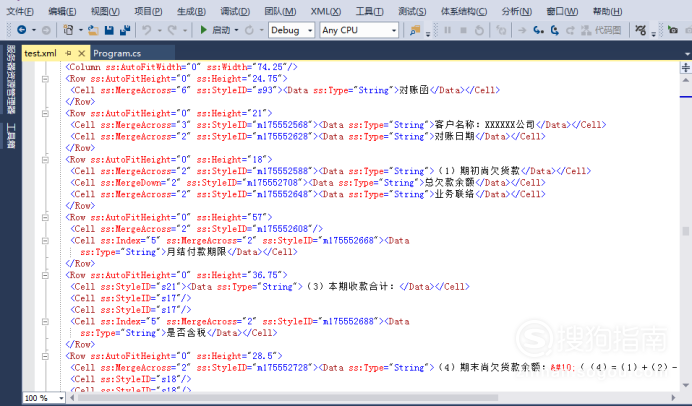The height and width of the screenshot is (406, 692).
Task: Open the 体系结构(C) menu
Action: click(x=464, y=11)
